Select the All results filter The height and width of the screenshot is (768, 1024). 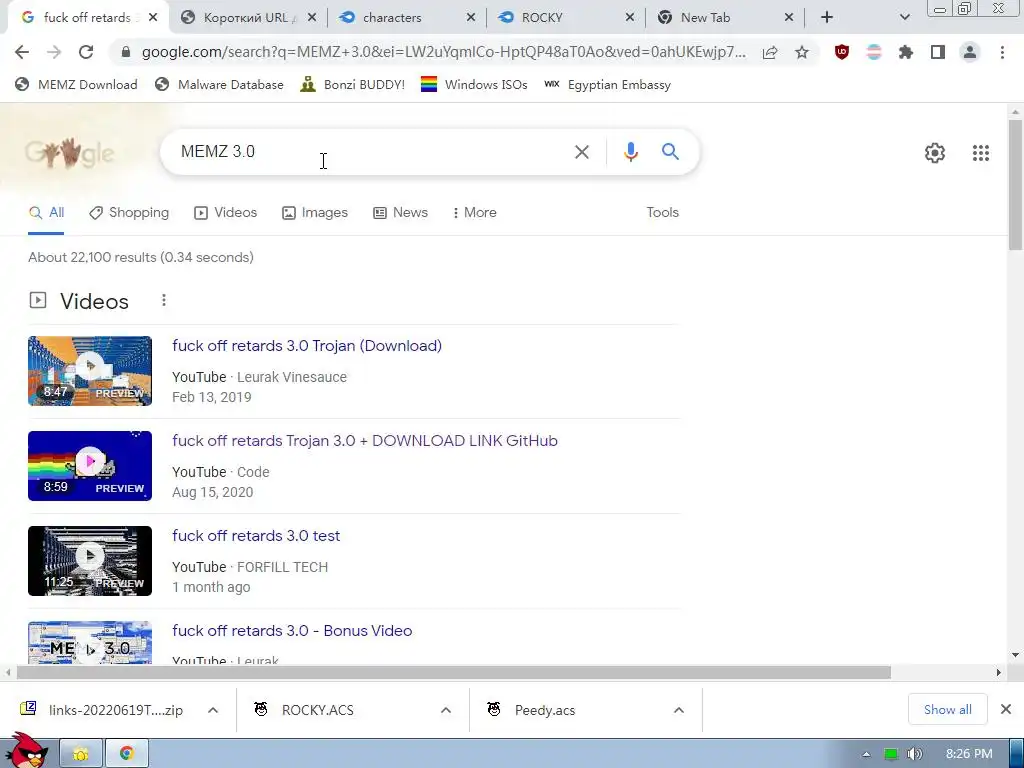click(x=46, y=212)
